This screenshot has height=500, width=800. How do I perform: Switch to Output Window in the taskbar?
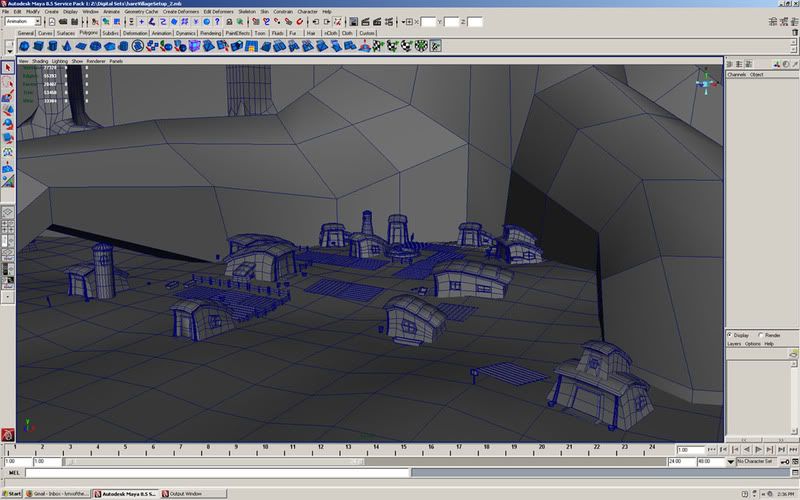pos(193,494)
